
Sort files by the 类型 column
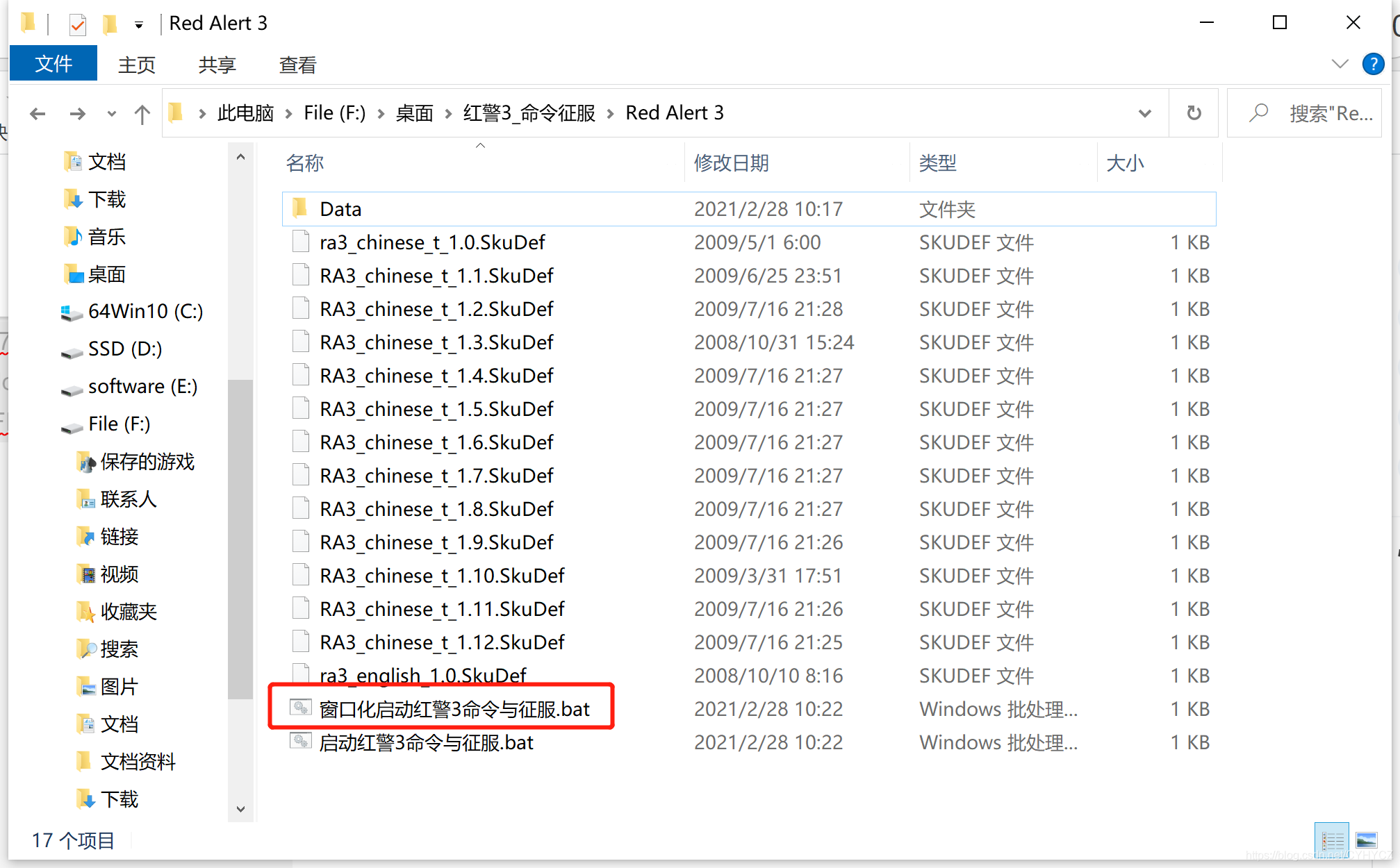[x=938, y=163]
